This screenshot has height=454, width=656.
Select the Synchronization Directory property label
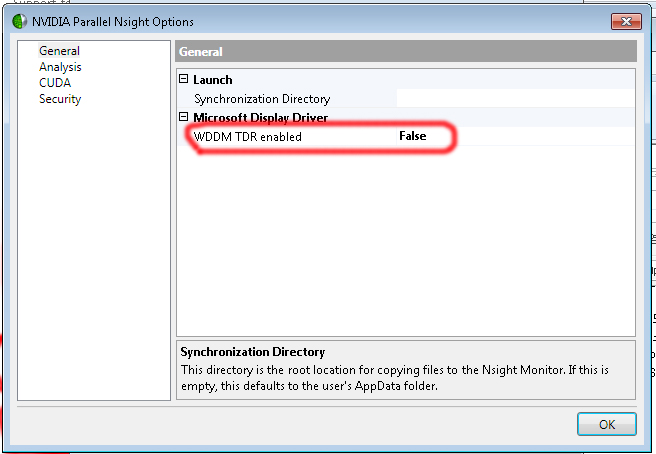click(x=261, y=99)
